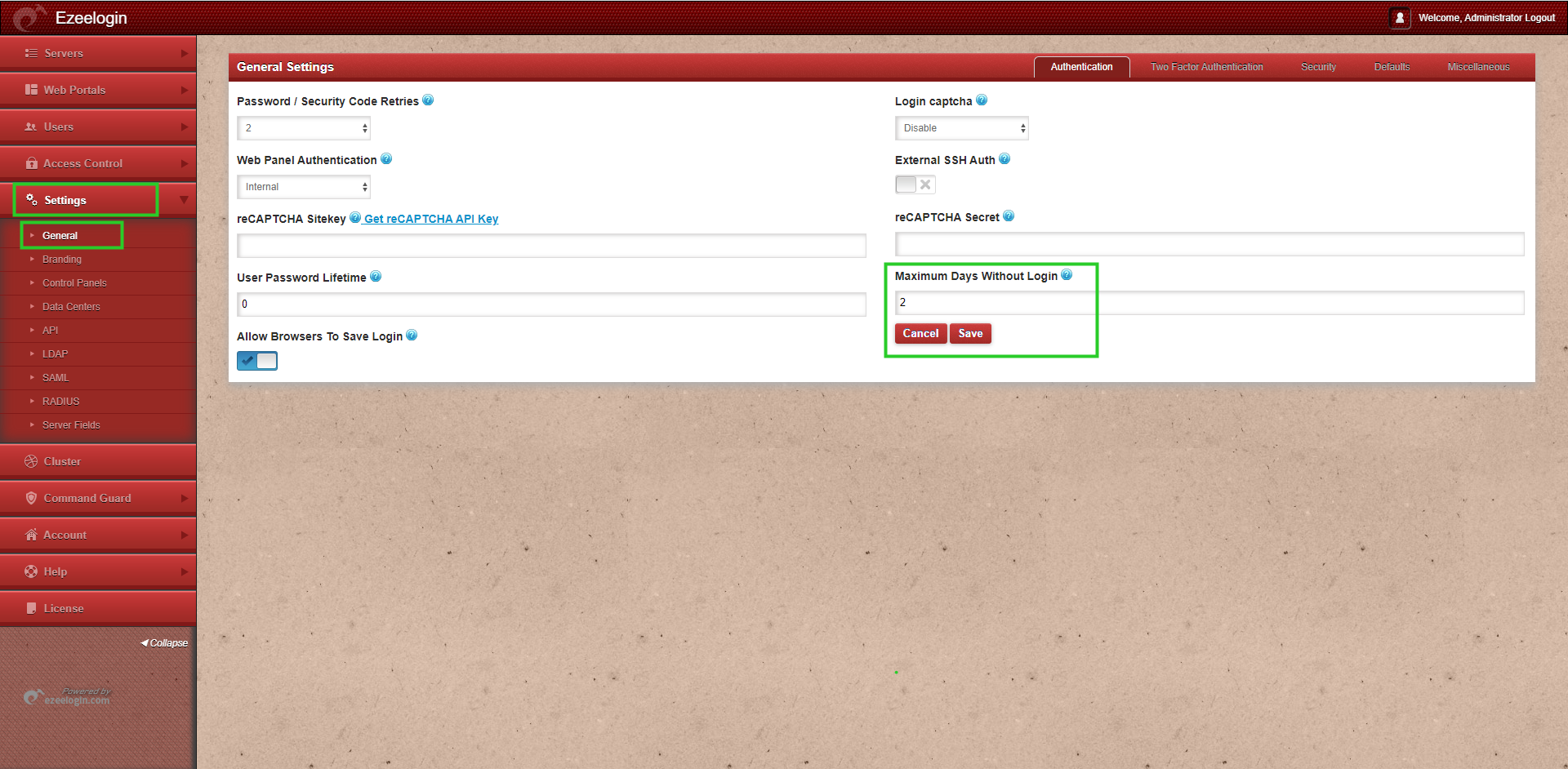The height and width of the screenshot is (769, 1568).
Task: Open Password Retries dropdown
Action: pyautogui.click(x=304, y=128)
